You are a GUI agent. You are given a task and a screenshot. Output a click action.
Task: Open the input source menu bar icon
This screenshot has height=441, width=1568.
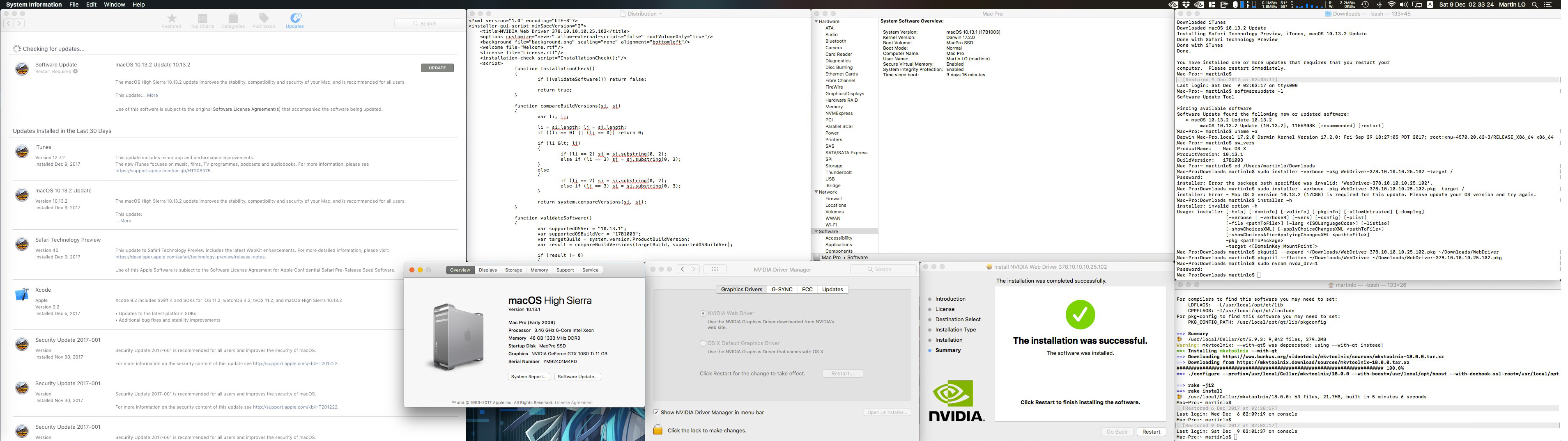pyautogui.click(x=1430, y=4)
